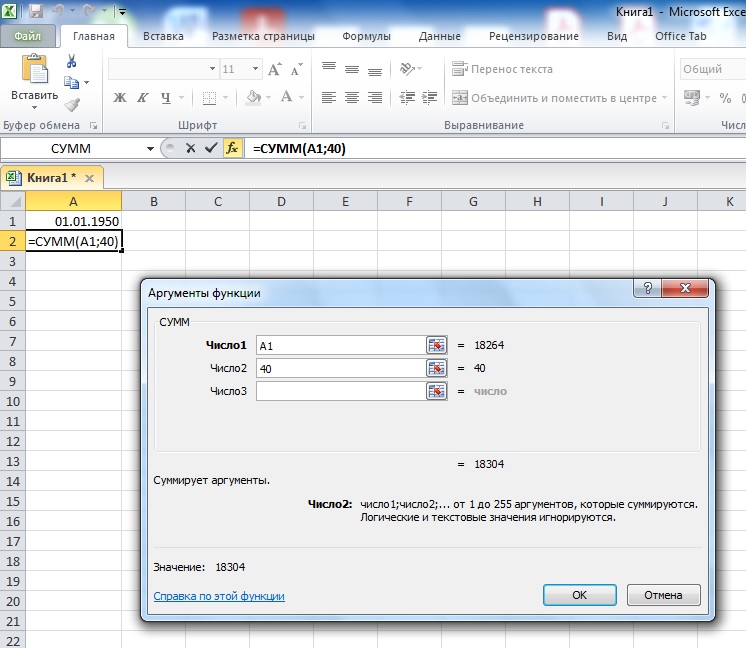The height and width of the screenshot is (648, 746).
Task: Click the Cut scissors icon
Action: click(x=72, y=60)
